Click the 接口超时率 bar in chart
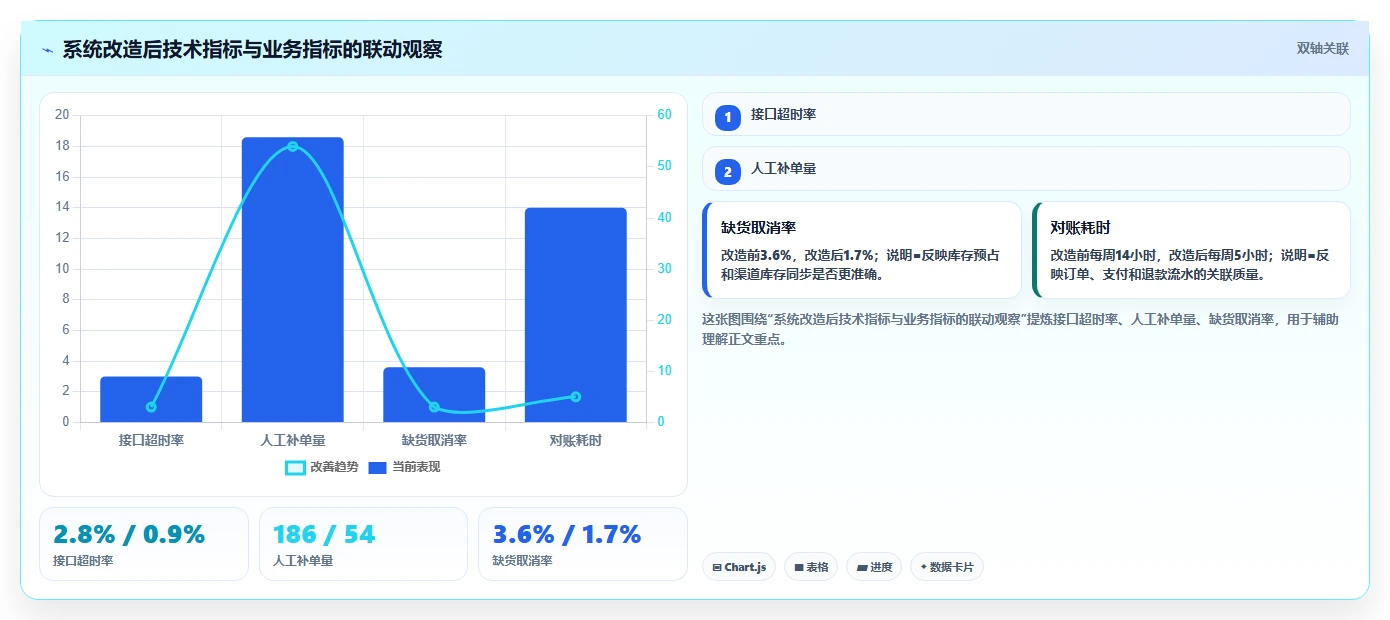This screenshot has height=620, width=1390. 151,399
